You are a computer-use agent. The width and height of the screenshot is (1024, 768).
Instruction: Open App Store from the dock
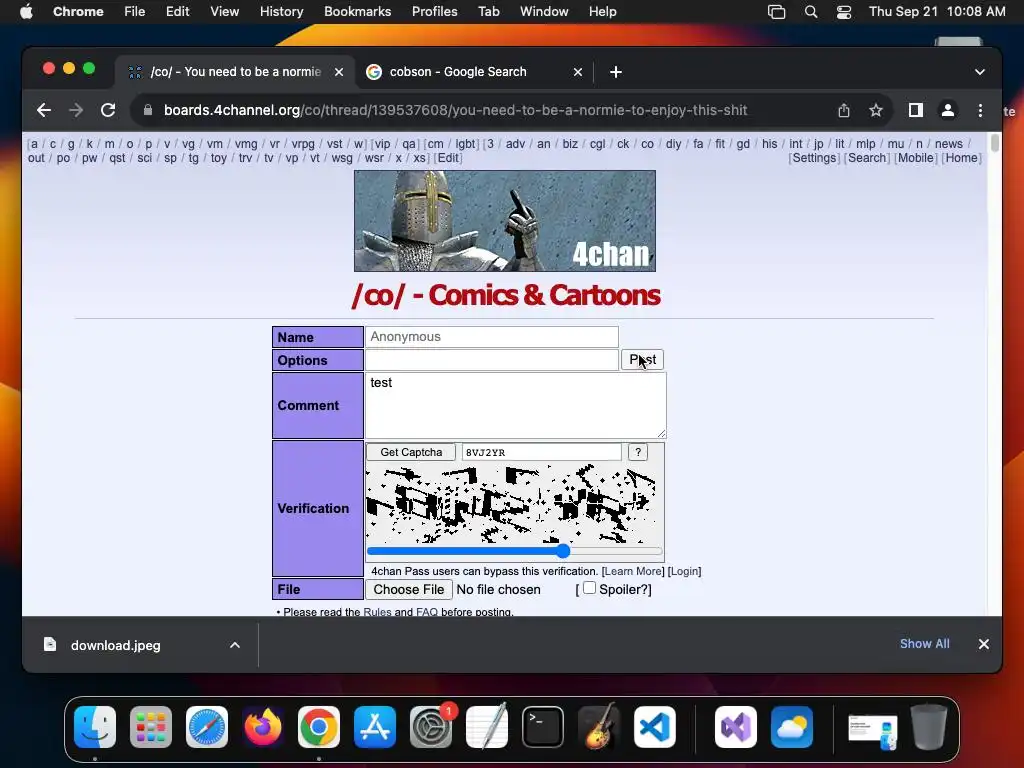click(375, 727)
